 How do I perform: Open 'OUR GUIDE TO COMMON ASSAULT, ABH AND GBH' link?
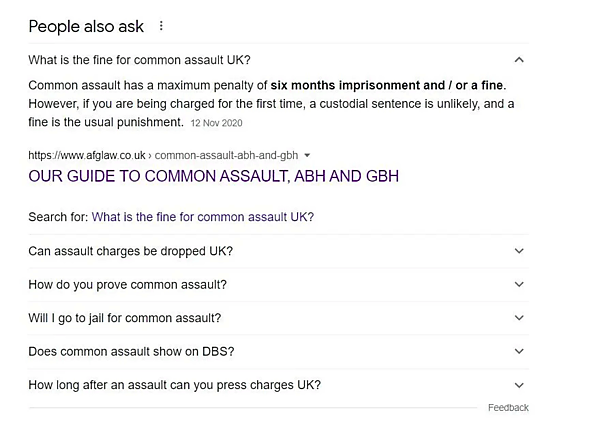(213, 176)
